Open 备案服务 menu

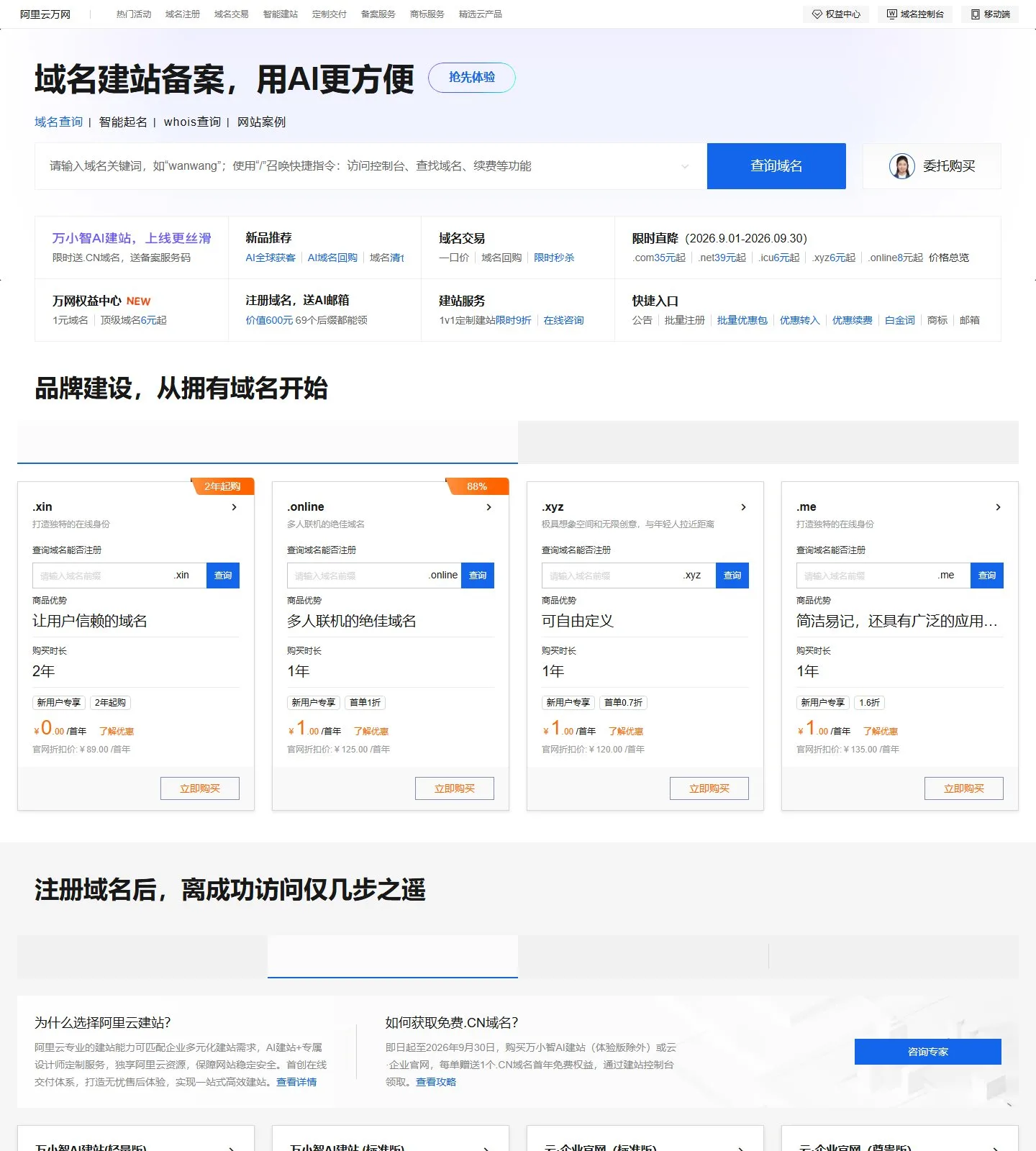coord(378,14)
